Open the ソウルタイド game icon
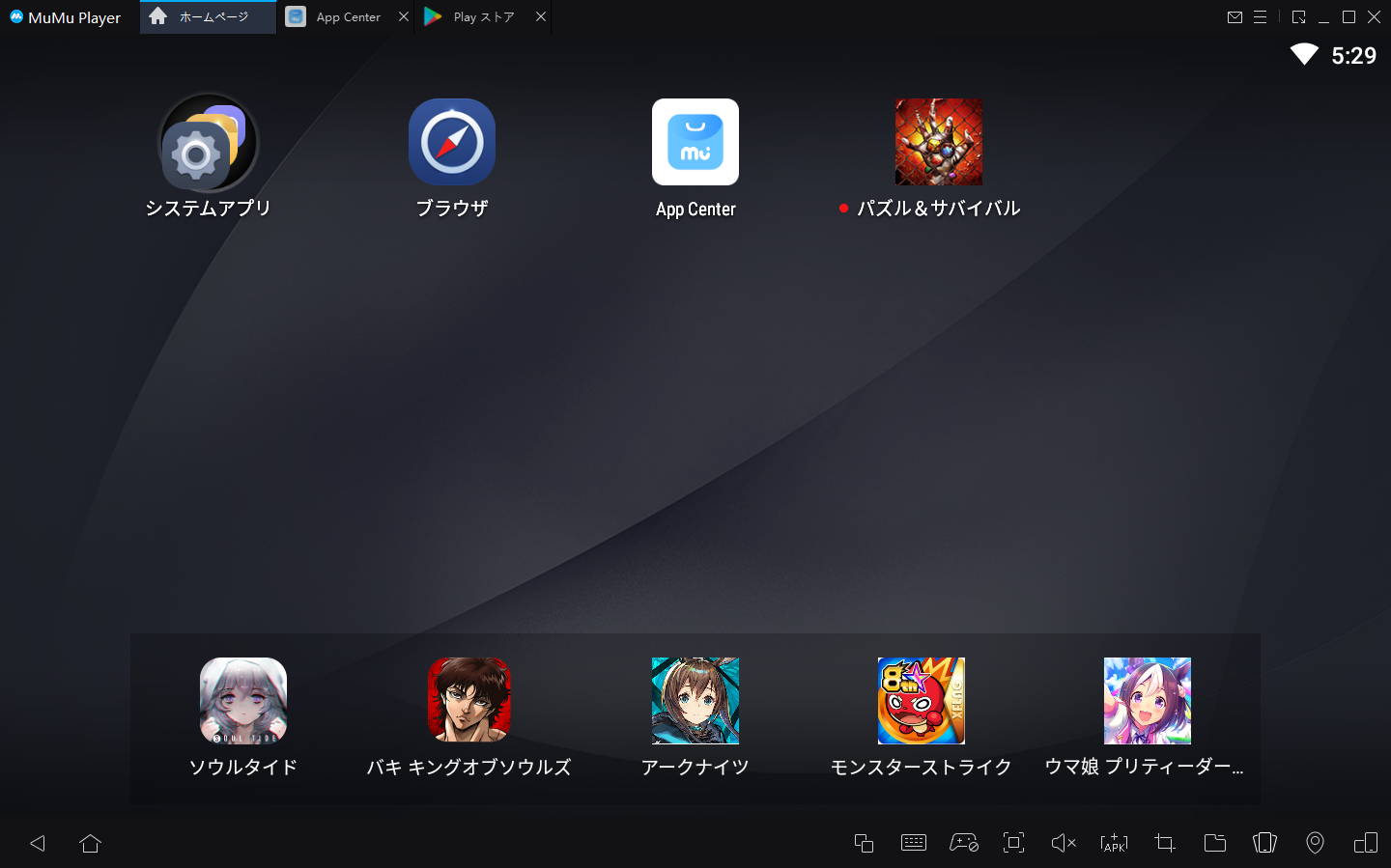 tap(243, 701)
